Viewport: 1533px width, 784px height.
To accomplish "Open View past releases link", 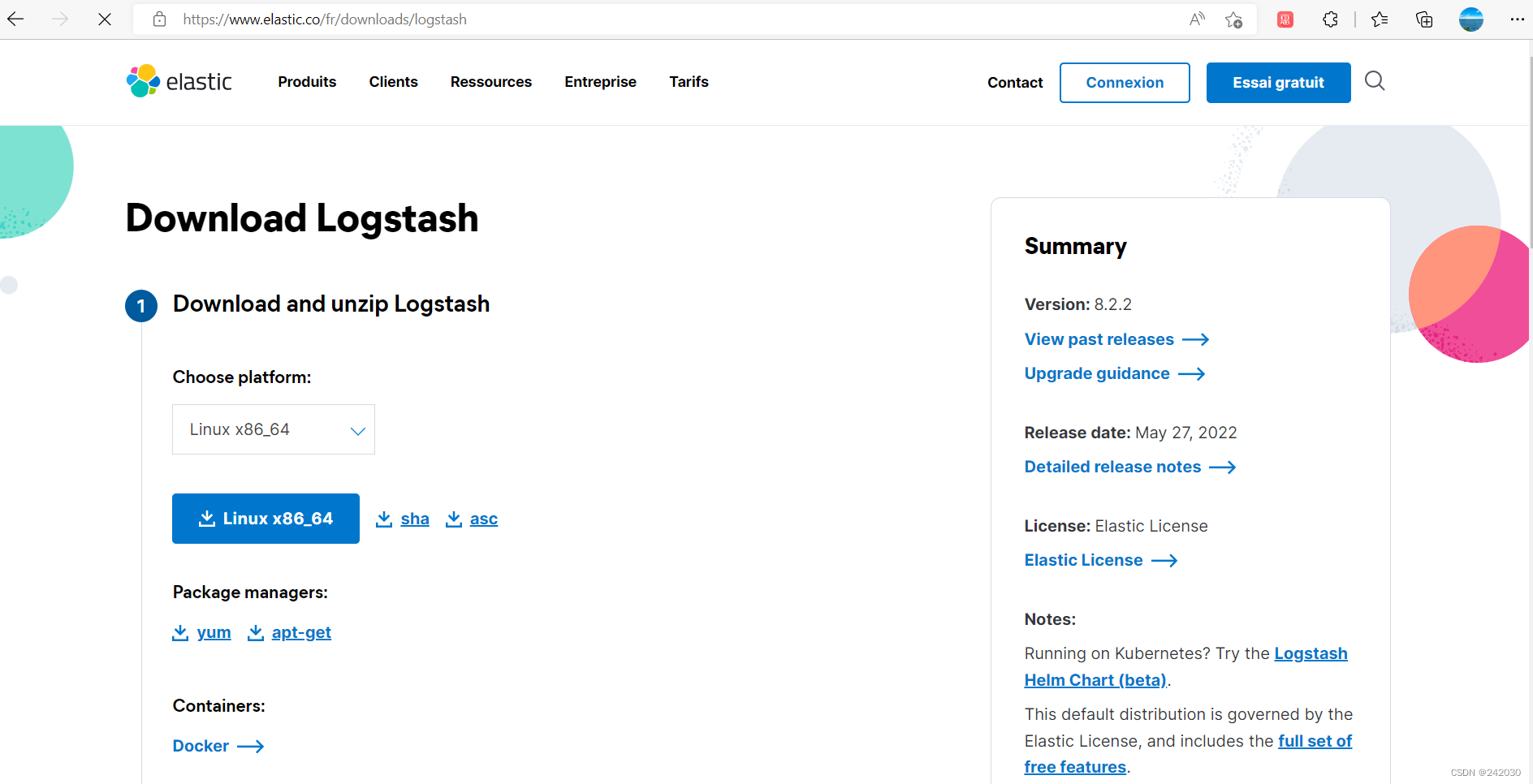I will tap(1099, 339).
